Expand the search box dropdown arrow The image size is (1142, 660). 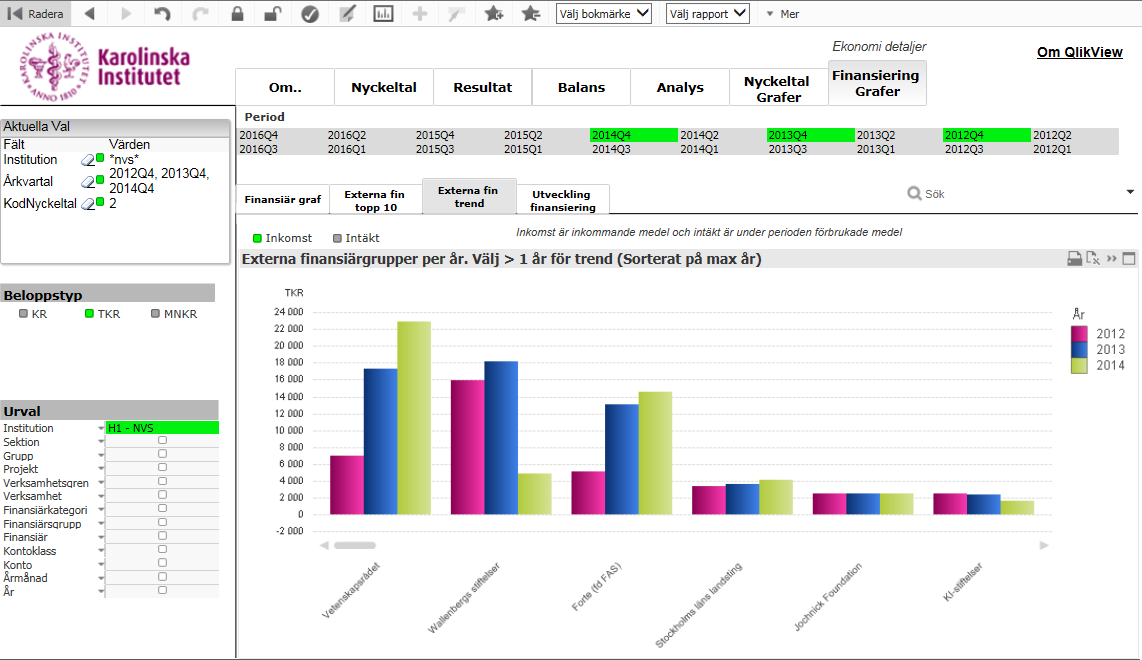[1130, 192]
